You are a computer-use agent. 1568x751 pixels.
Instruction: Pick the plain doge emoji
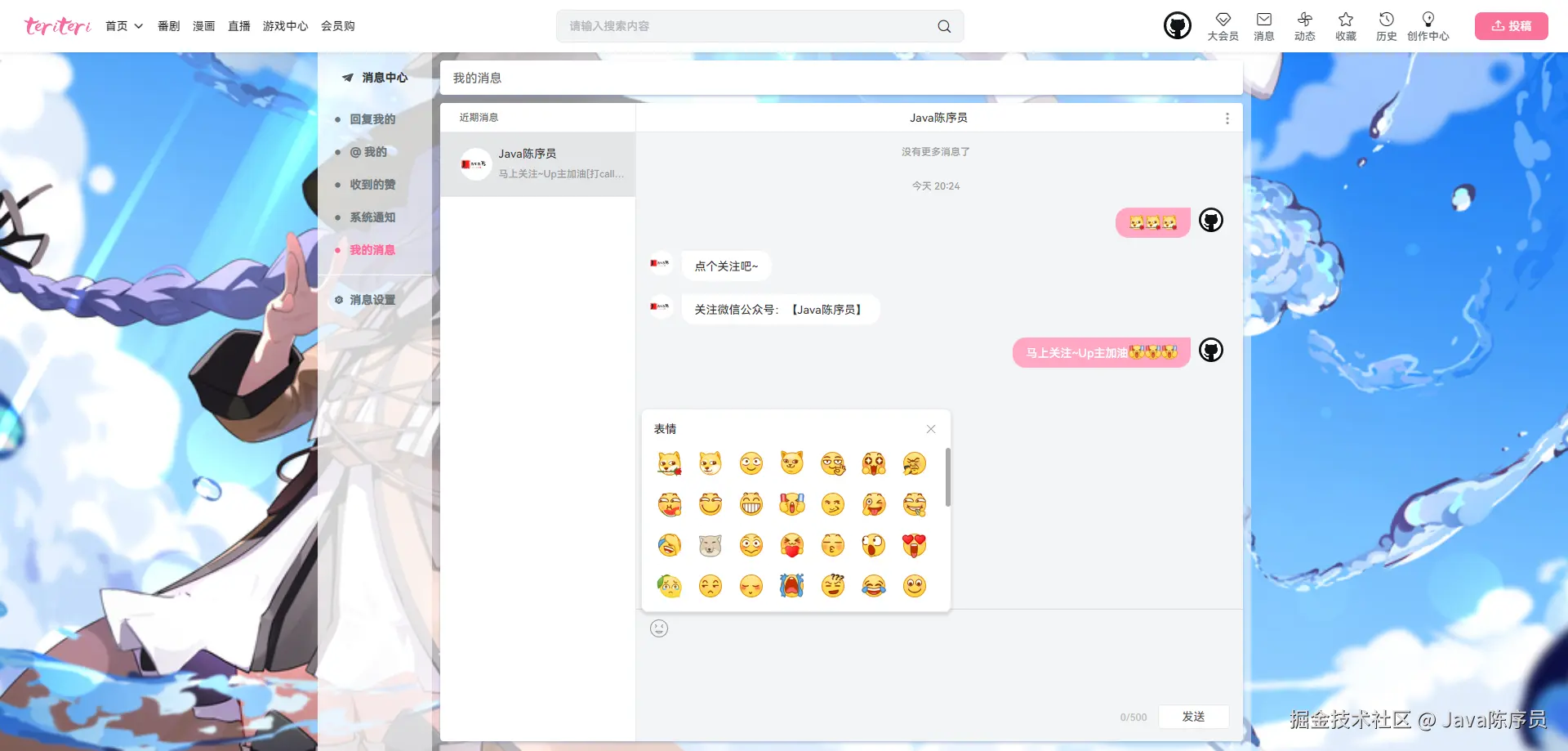pos(710,463)
